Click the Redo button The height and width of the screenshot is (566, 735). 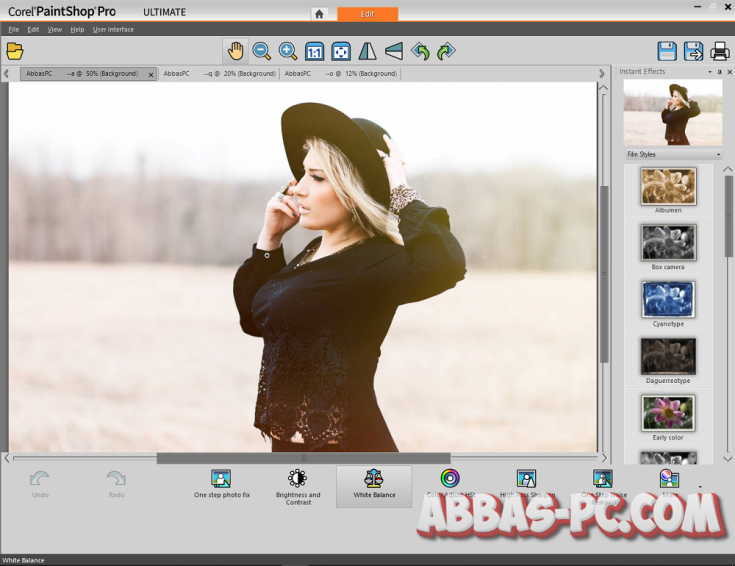(116, 484)
